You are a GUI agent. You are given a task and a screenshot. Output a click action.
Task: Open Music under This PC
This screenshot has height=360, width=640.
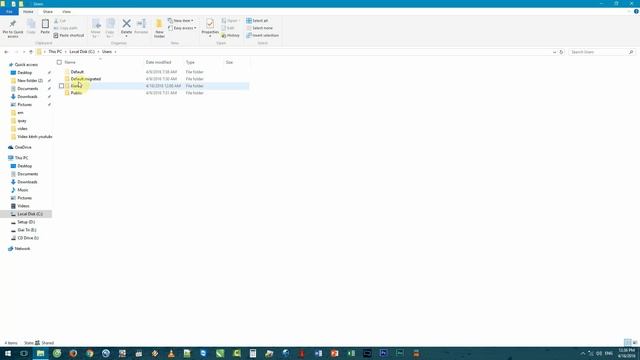pyautogui.click(x=23, y=190)
